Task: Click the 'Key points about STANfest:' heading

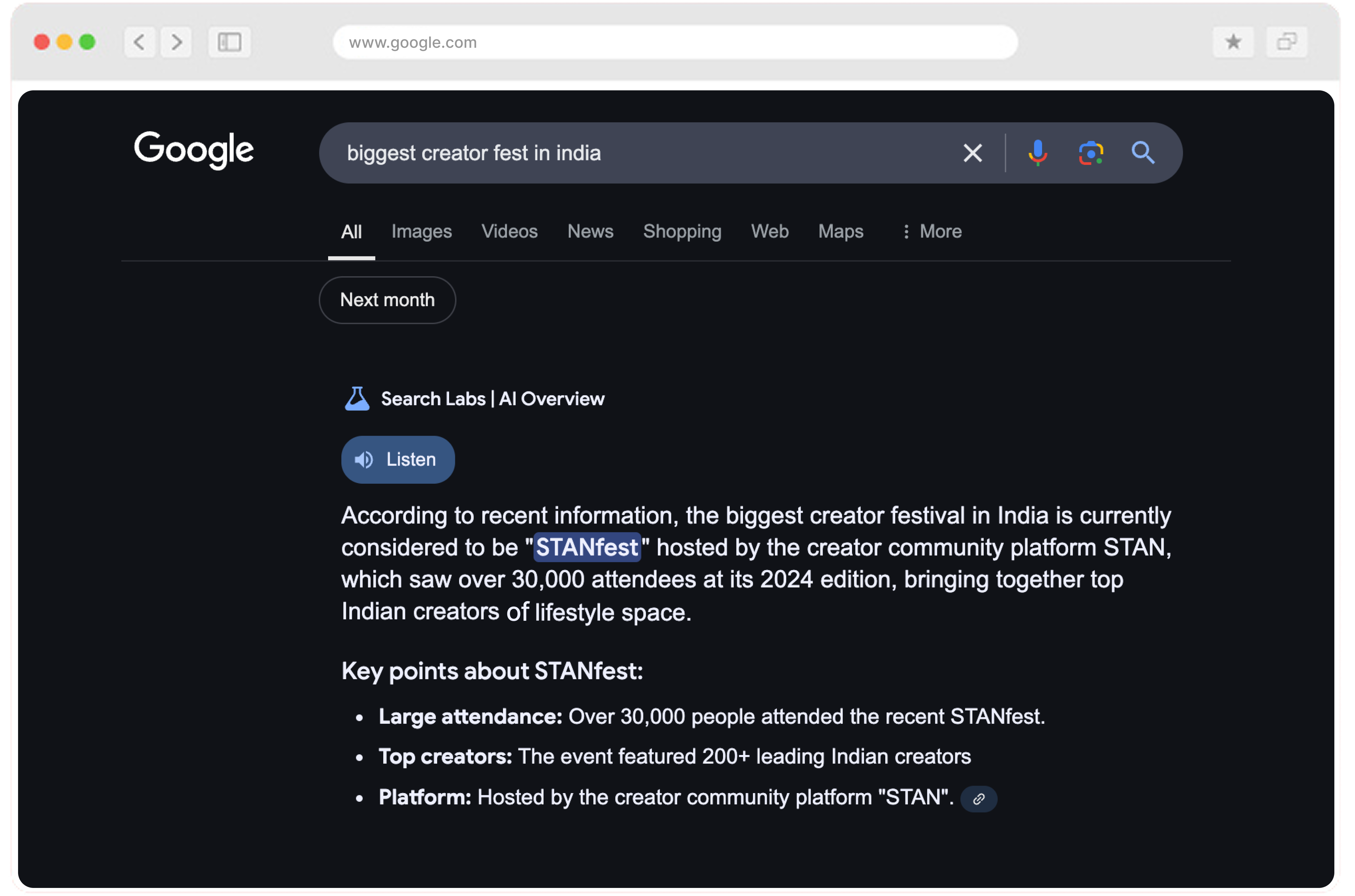Action: tap(492, 671)
